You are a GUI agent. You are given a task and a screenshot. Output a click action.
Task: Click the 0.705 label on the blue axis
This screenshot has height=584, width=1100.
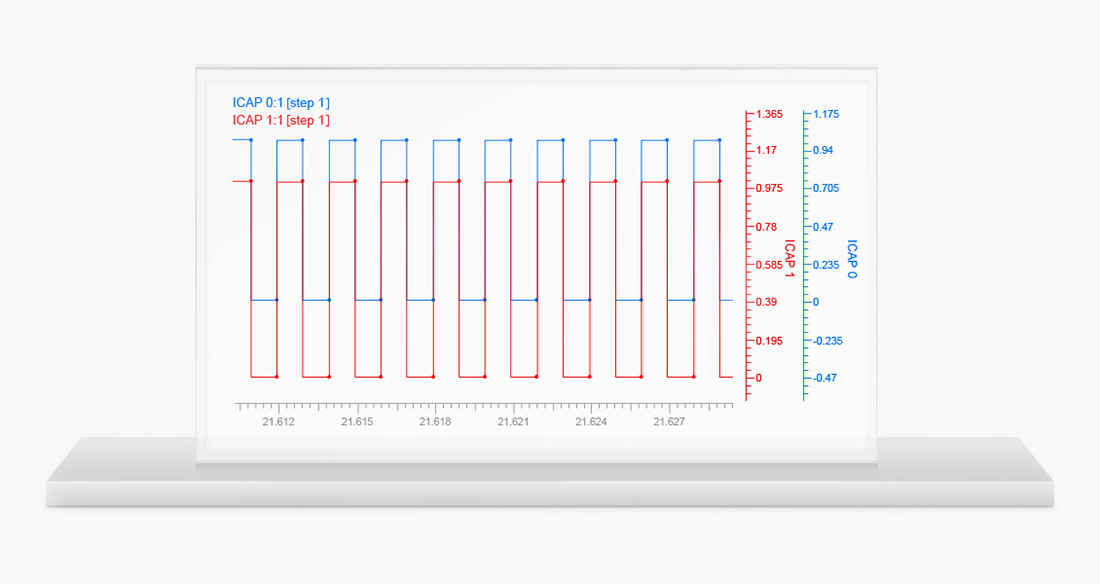pyautogui.click(x=826, y=188)
